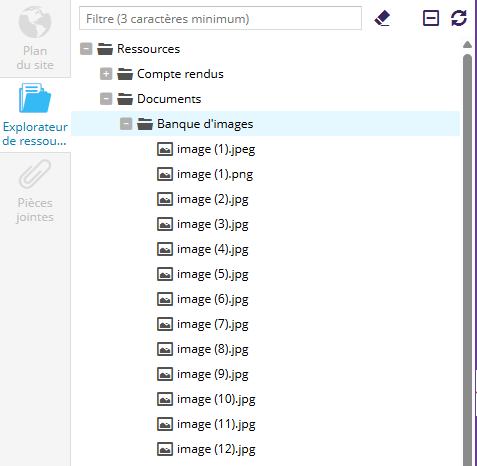Open the Plan du site globe tab

click(35, 38)
